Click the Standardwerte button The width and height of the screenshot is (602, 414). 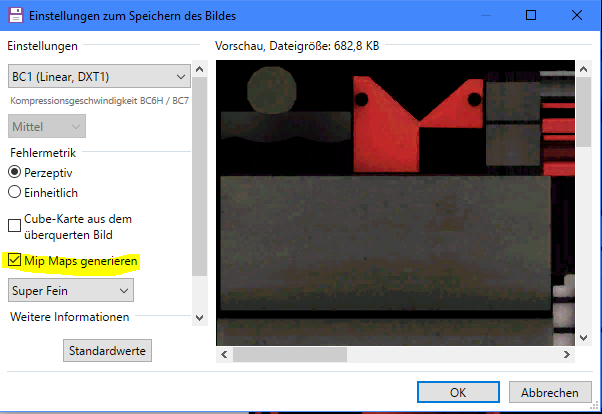[107, 351]
